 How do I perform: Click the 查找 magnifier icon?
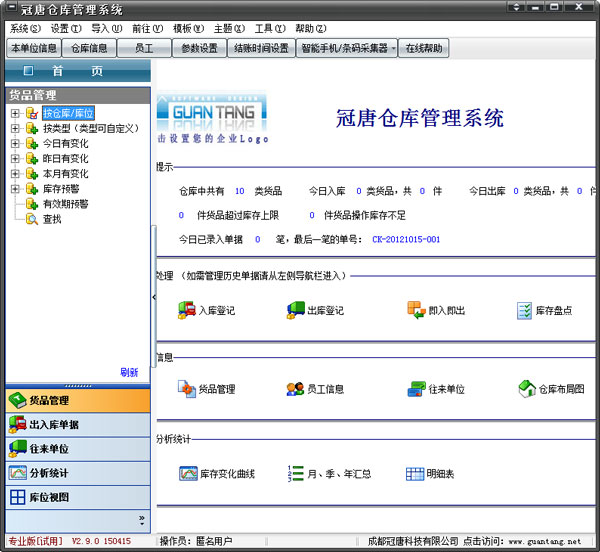[x=32, y=219]
